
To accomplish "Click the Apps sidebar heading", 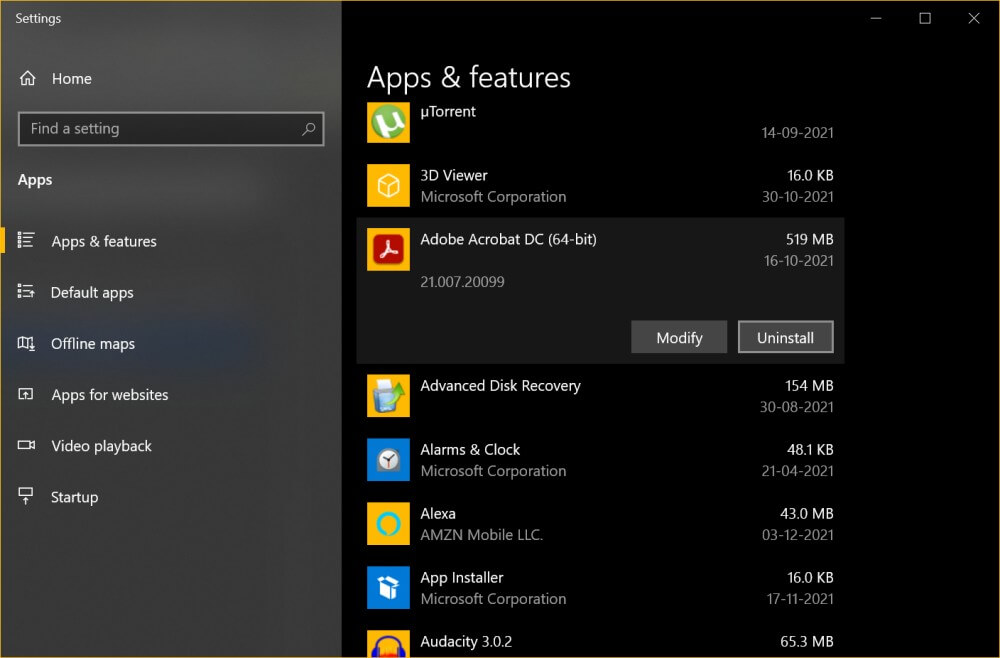I will pyautogui.click(x=35, y=180).
